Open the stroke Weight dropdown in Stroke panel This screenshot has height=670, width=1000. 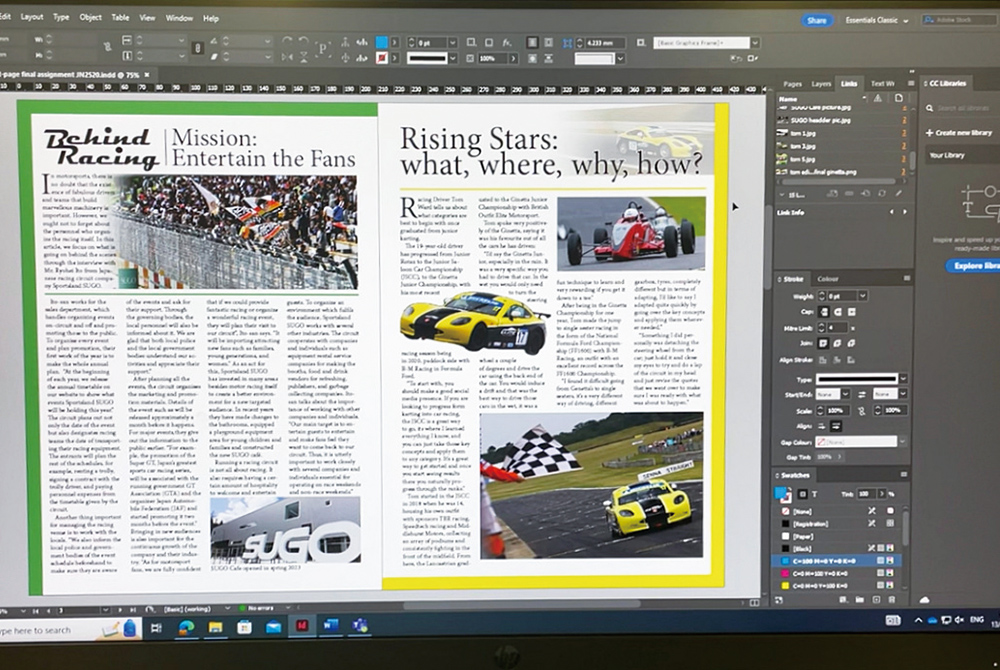point(862,296)
